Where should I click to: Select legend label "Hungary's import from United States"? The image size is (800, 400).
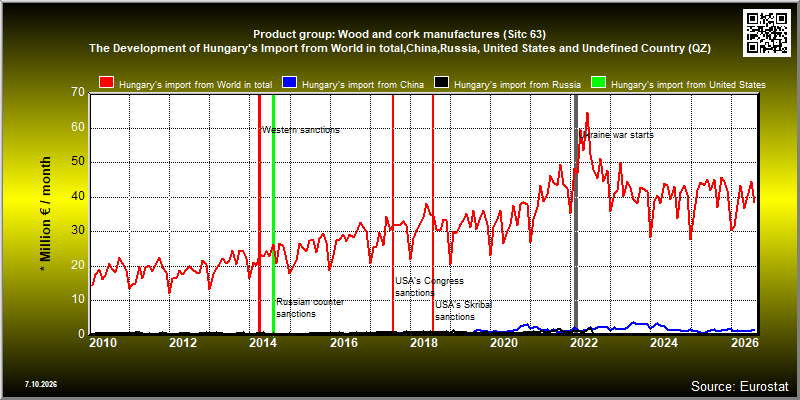click(688, 85)
